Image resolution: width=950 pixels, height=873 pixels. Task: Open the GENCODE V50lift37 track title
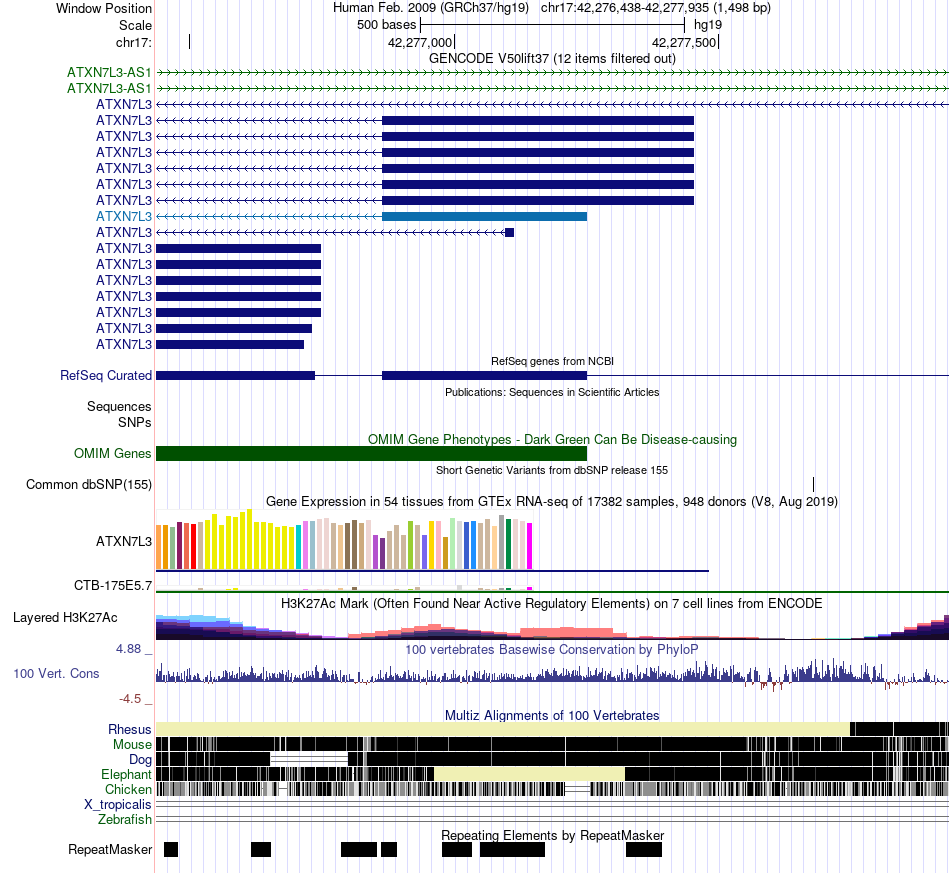pos(552,58)
